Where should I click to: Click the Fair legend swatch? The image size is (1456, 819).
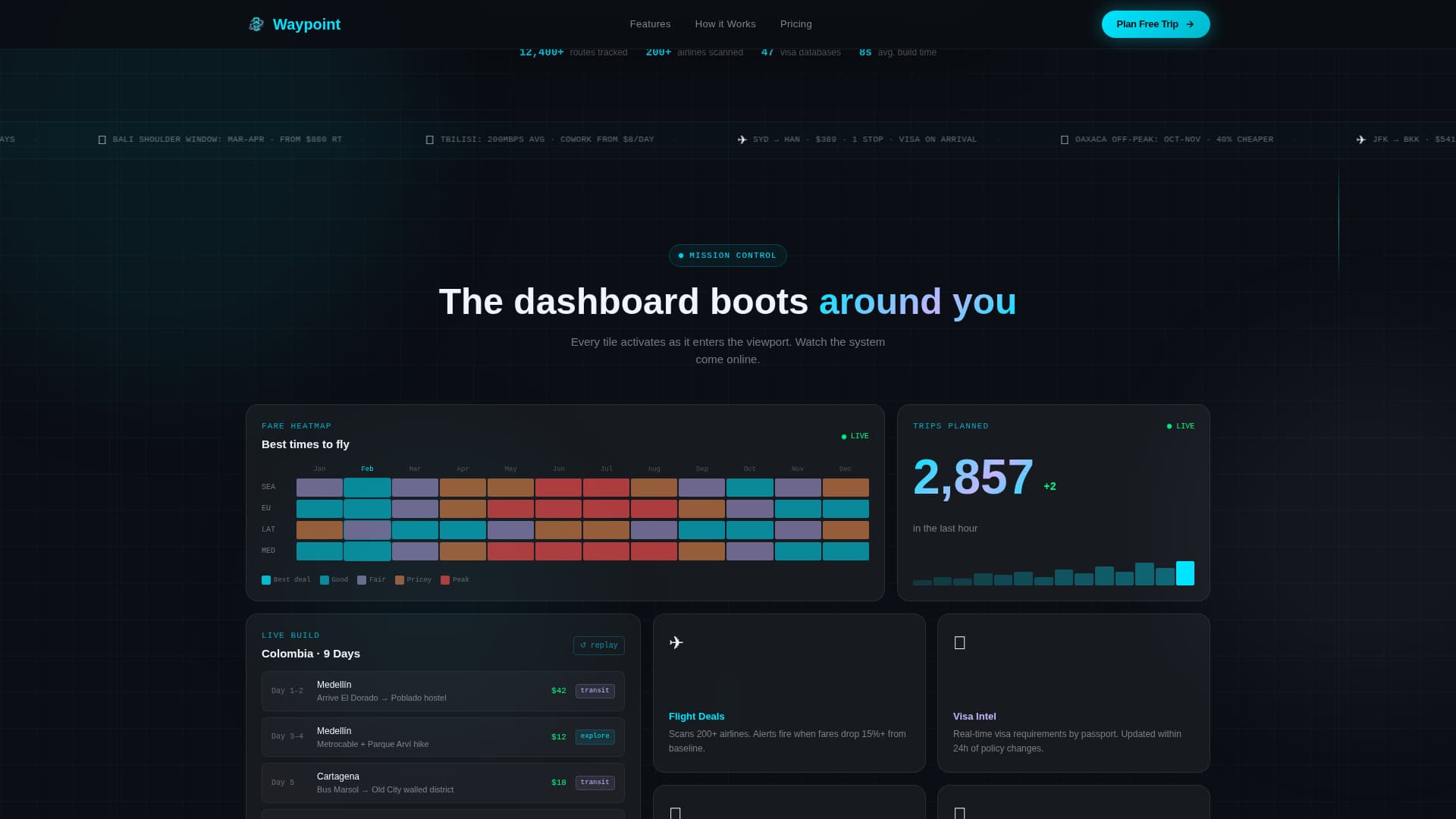pos(362,580)
